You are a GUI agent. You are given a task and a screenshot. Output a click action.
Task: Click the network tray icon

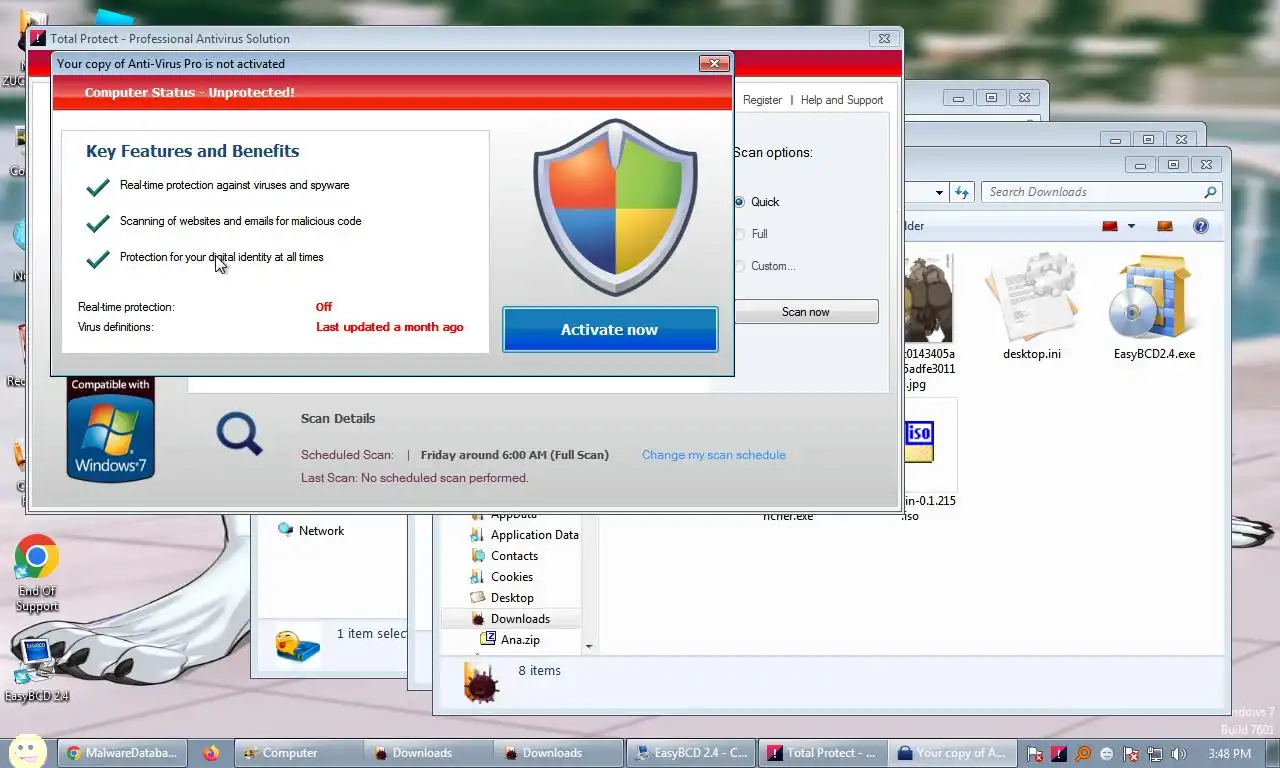[1155, 754]
